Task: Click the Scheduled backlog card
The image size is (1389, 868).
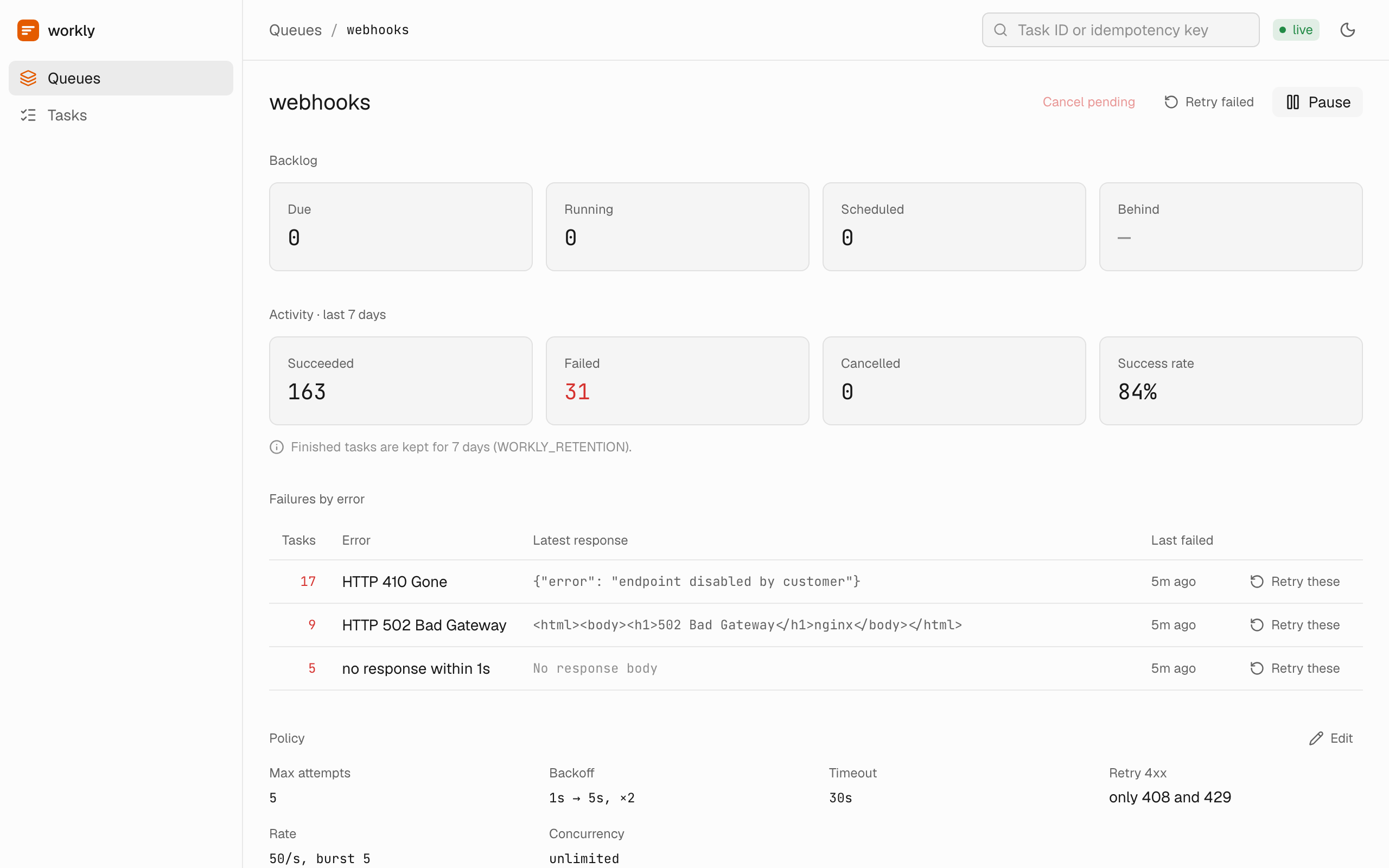Action: [x=954, y=227]
